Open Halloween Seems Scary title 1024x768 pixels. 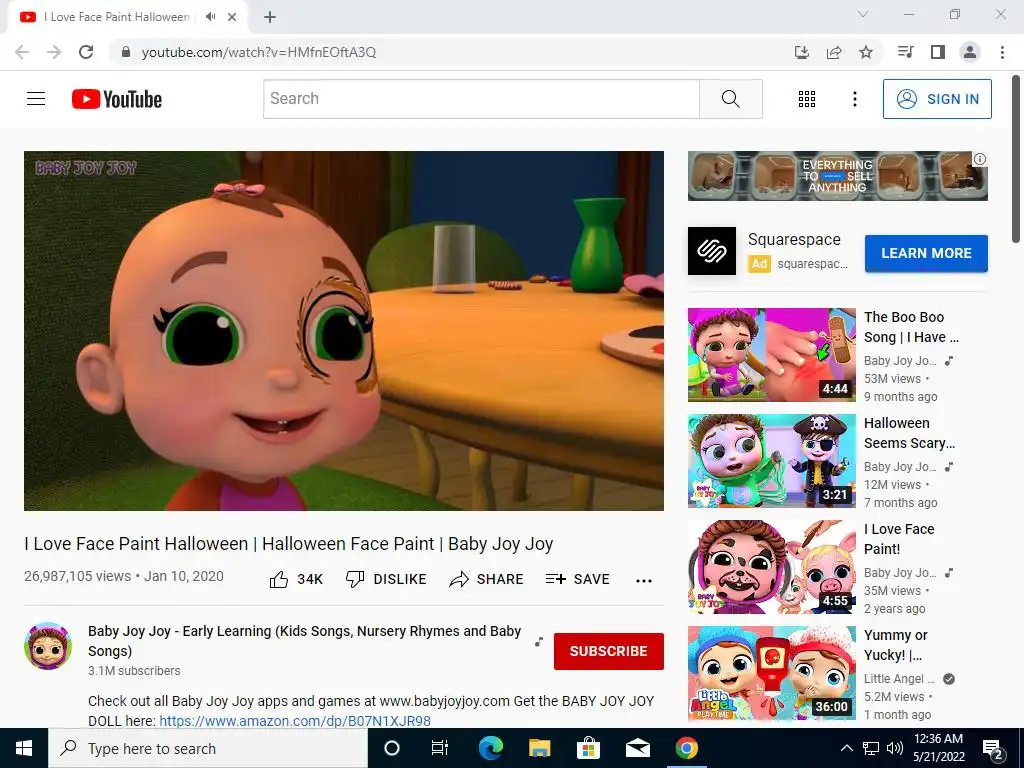tap(909, 433)
